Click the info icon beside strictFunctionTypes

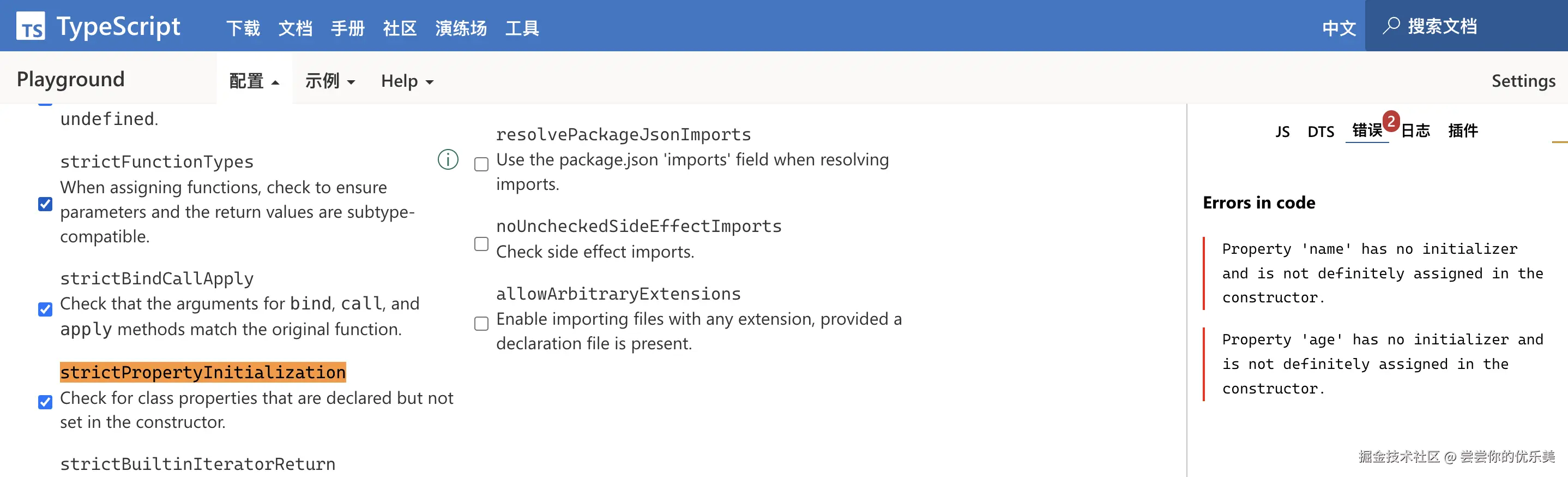[x=448, y=159]
